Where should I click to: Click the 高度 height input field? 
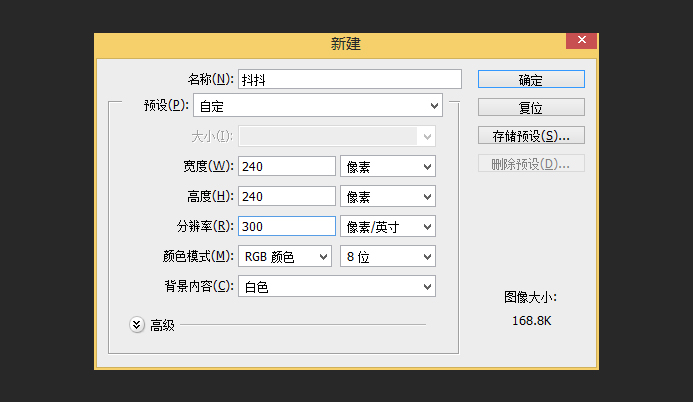click(287, 197)
